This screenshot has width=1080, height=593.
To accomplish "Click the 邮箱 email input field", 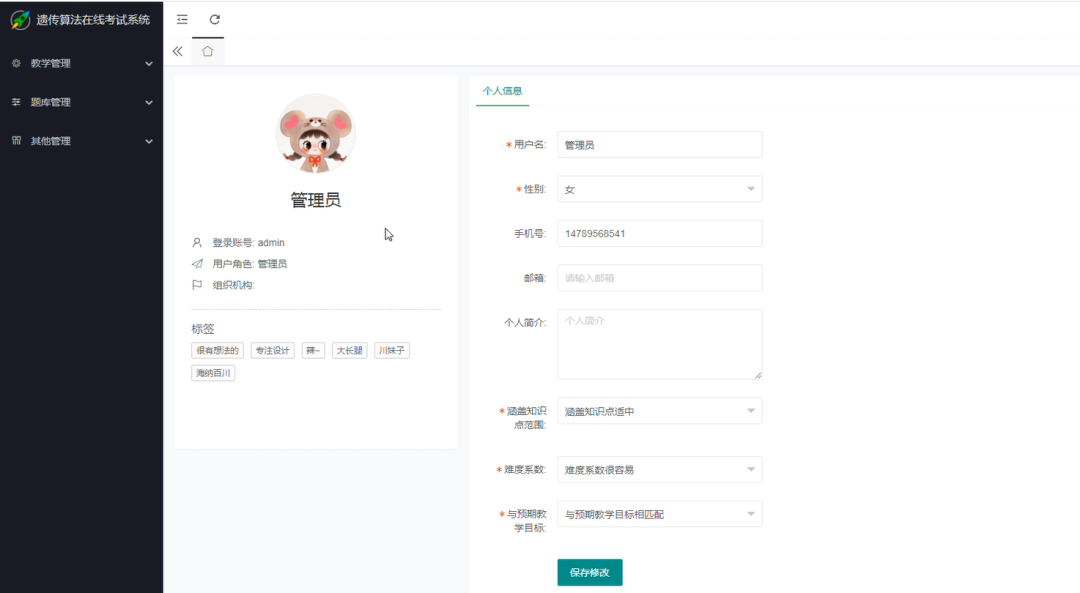I will [659, 278].
